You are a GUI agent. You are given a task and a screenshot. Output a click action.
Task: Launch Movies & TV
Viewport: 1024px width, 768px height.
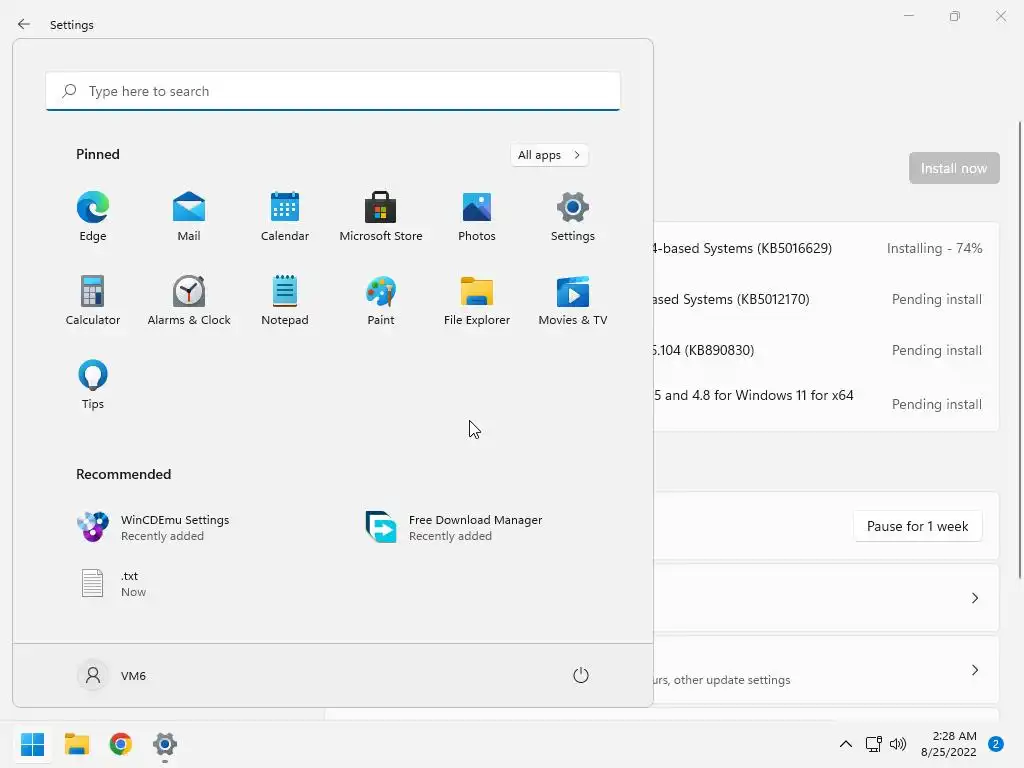pos(573,300)
